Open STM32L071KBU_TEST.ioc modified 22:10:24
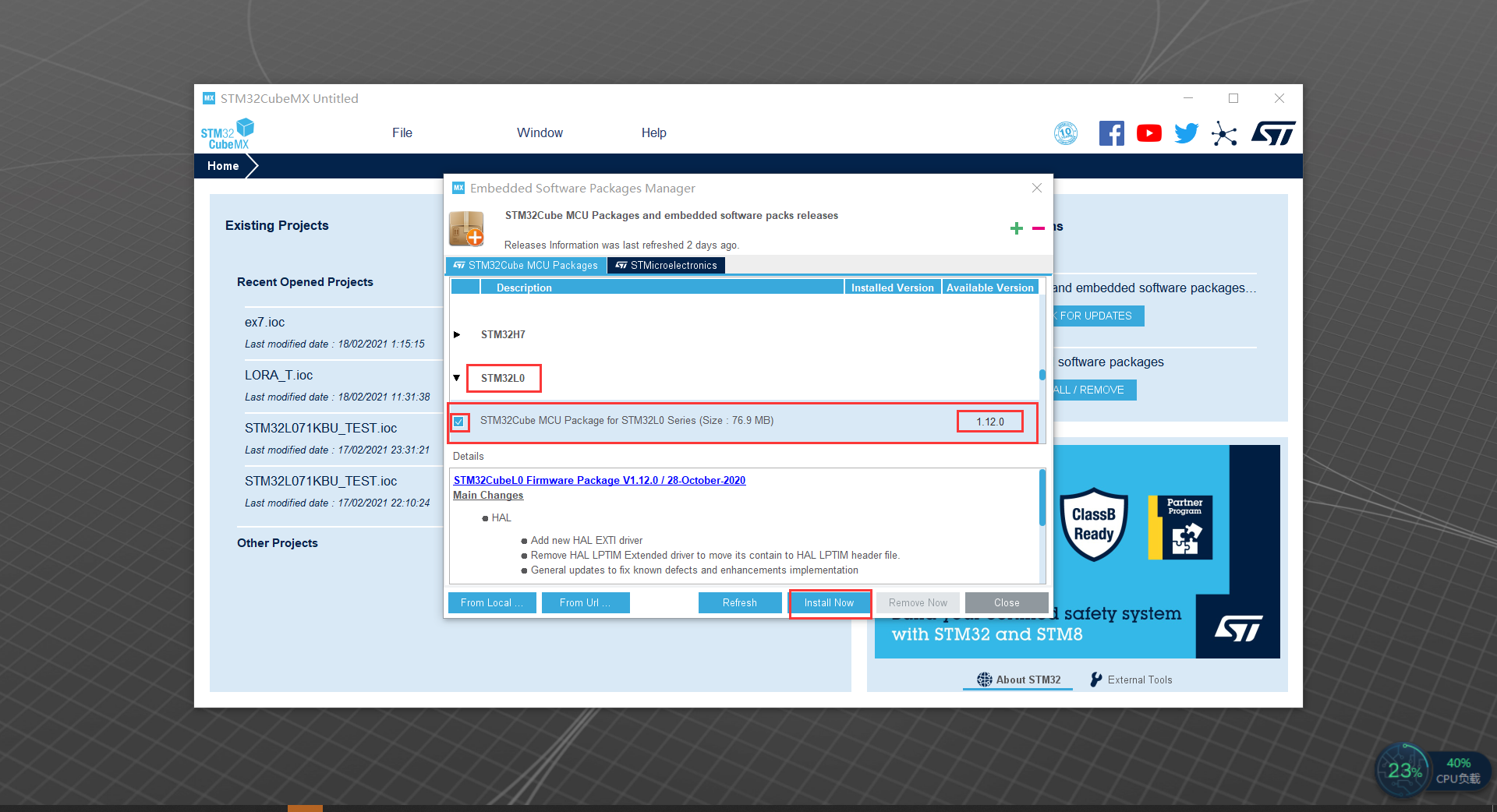Image resolution: width=1497 pixels, height=812 pixels. pos(320,482)
